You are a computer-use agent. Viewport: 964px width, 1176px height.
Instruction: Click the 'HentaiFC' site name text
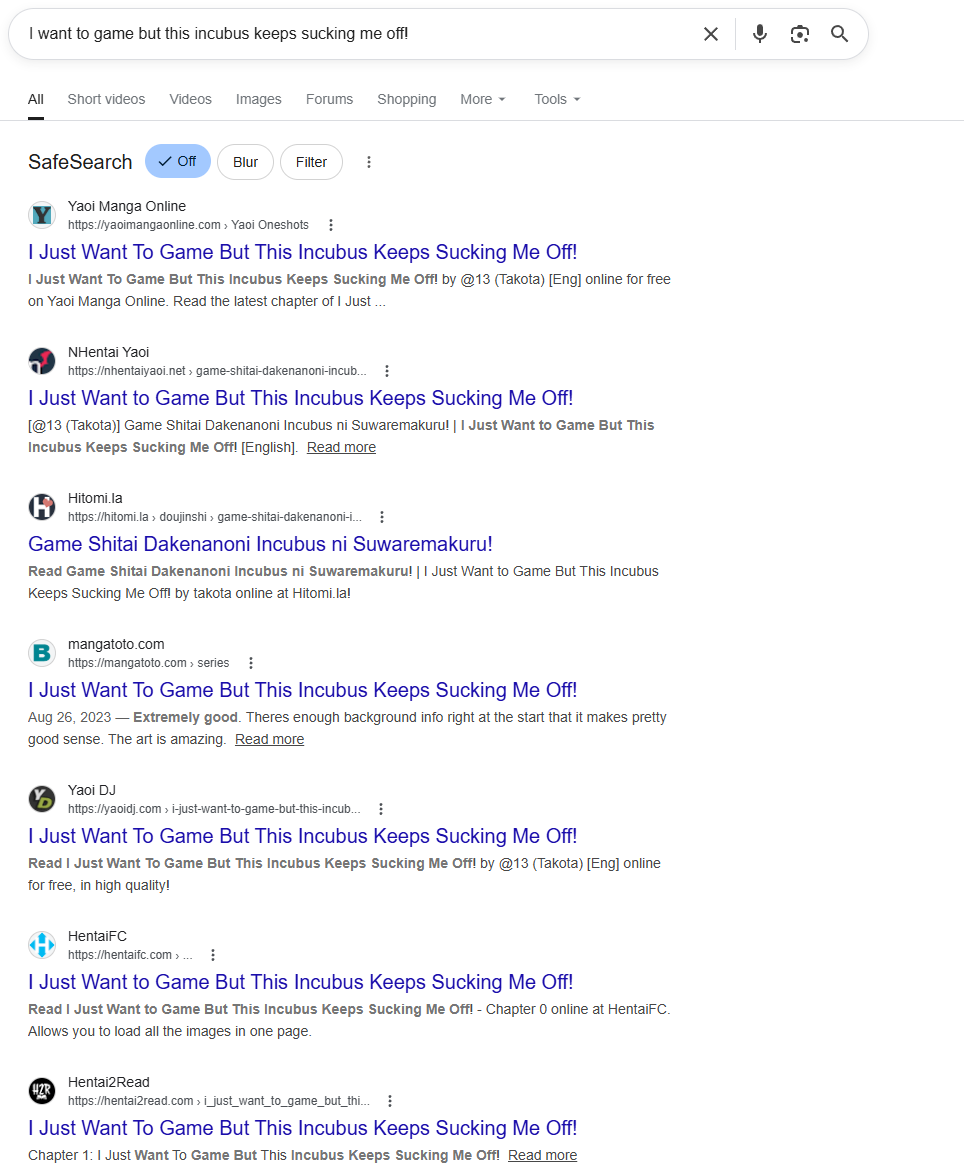point(98,936)
